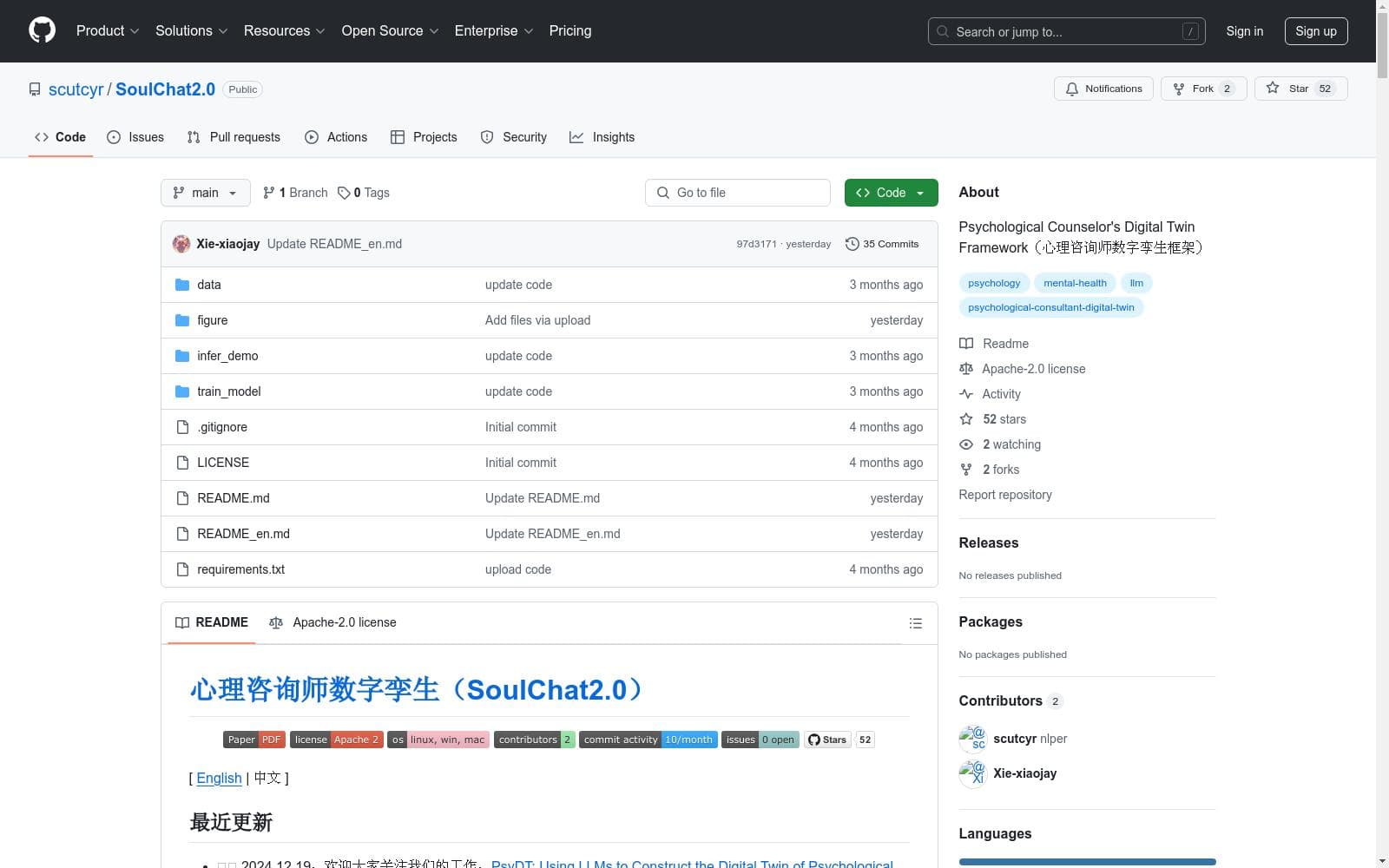This screenshot has width=1389, height=868.
Task: Click psychological-consultant-digital-twin topic tag
Action: click(x=1050, y=307)
